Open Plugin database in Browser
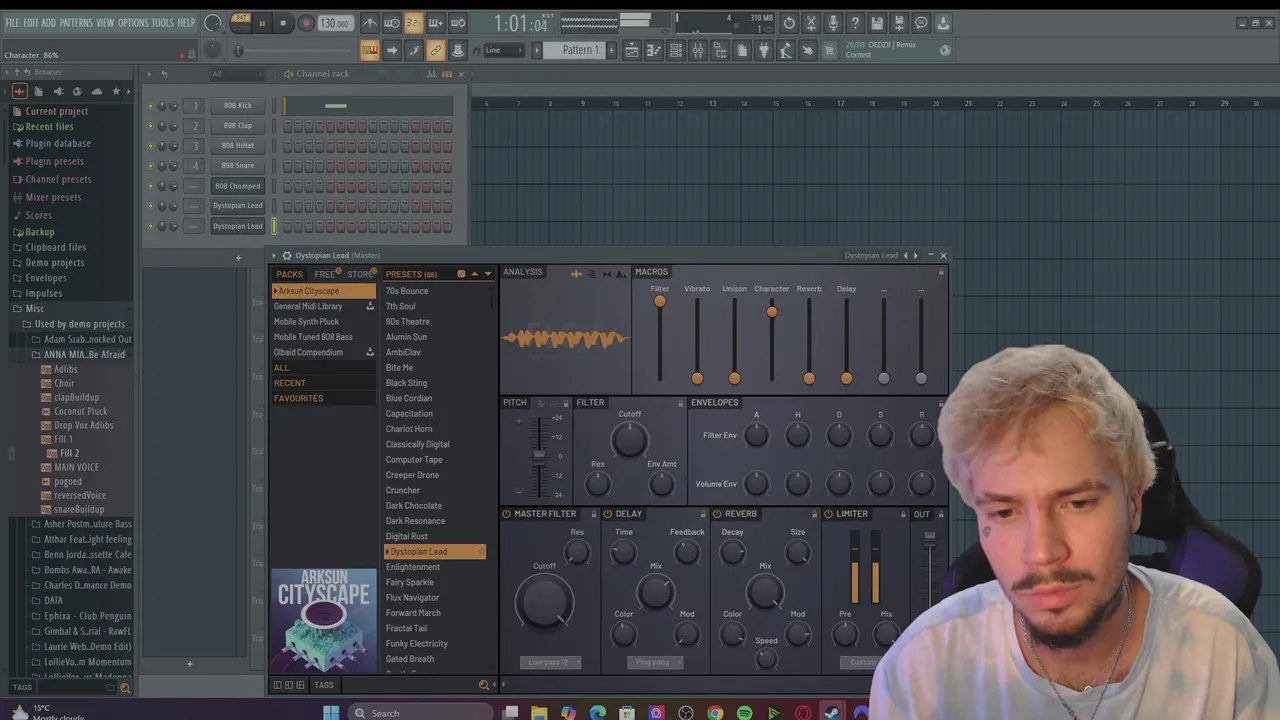The image size is (1280, 720). tap(58, 143)
